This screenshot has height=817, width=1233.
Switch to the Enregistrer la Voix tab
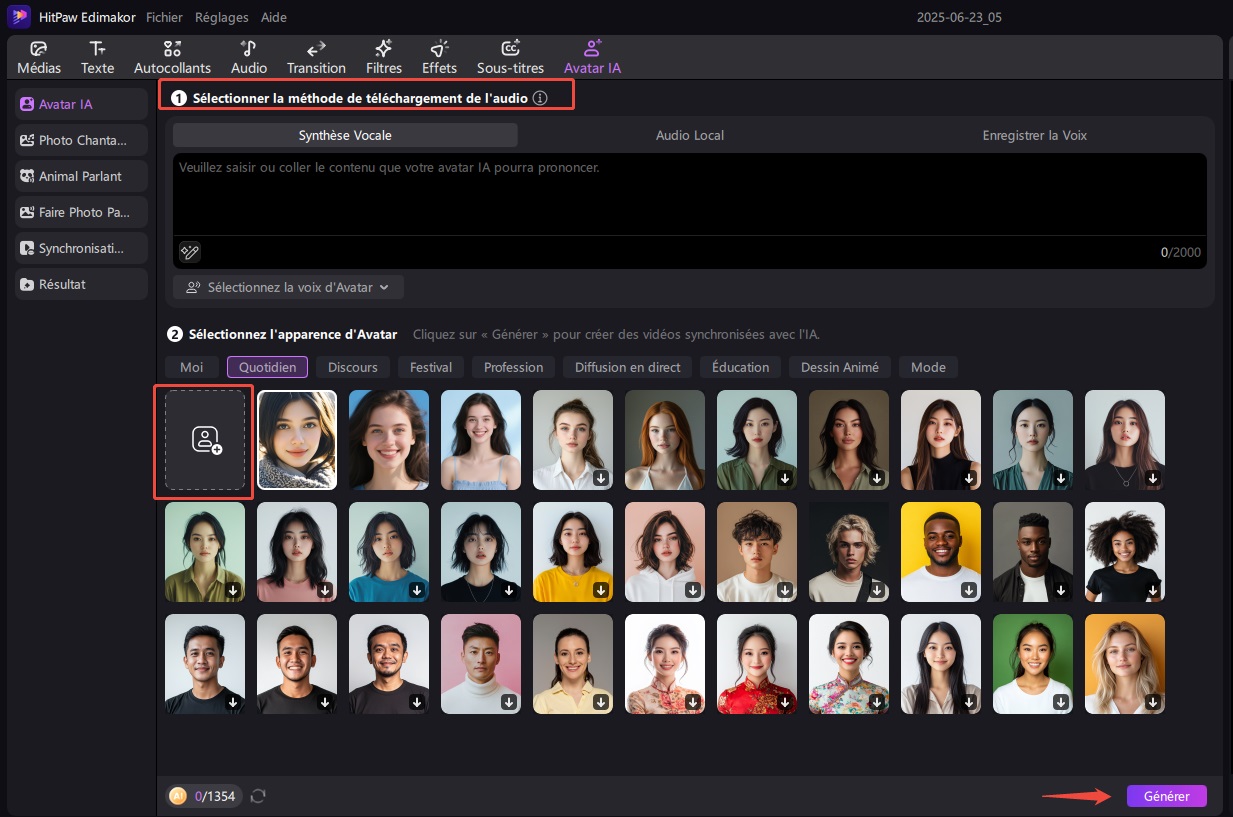click(x=1035, y=135)
